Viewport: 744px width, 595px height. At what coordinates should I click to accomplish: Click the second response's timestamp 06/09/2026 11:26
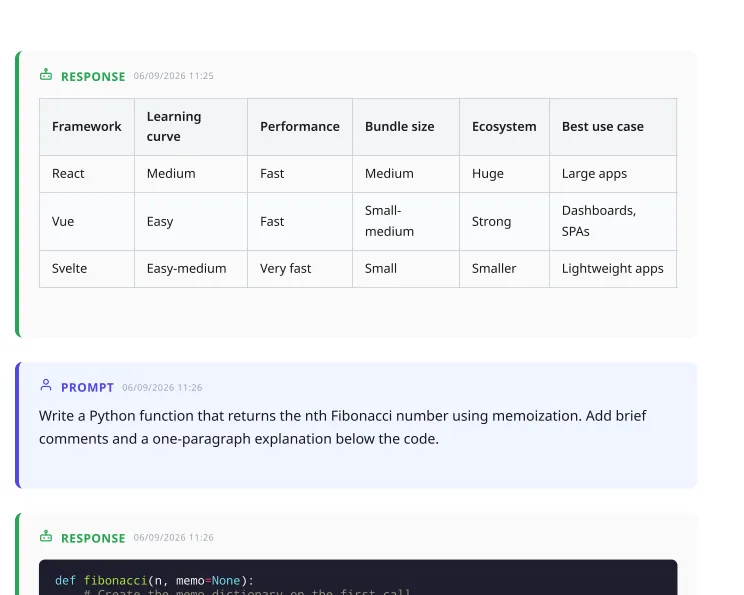(x=173, y=538)
